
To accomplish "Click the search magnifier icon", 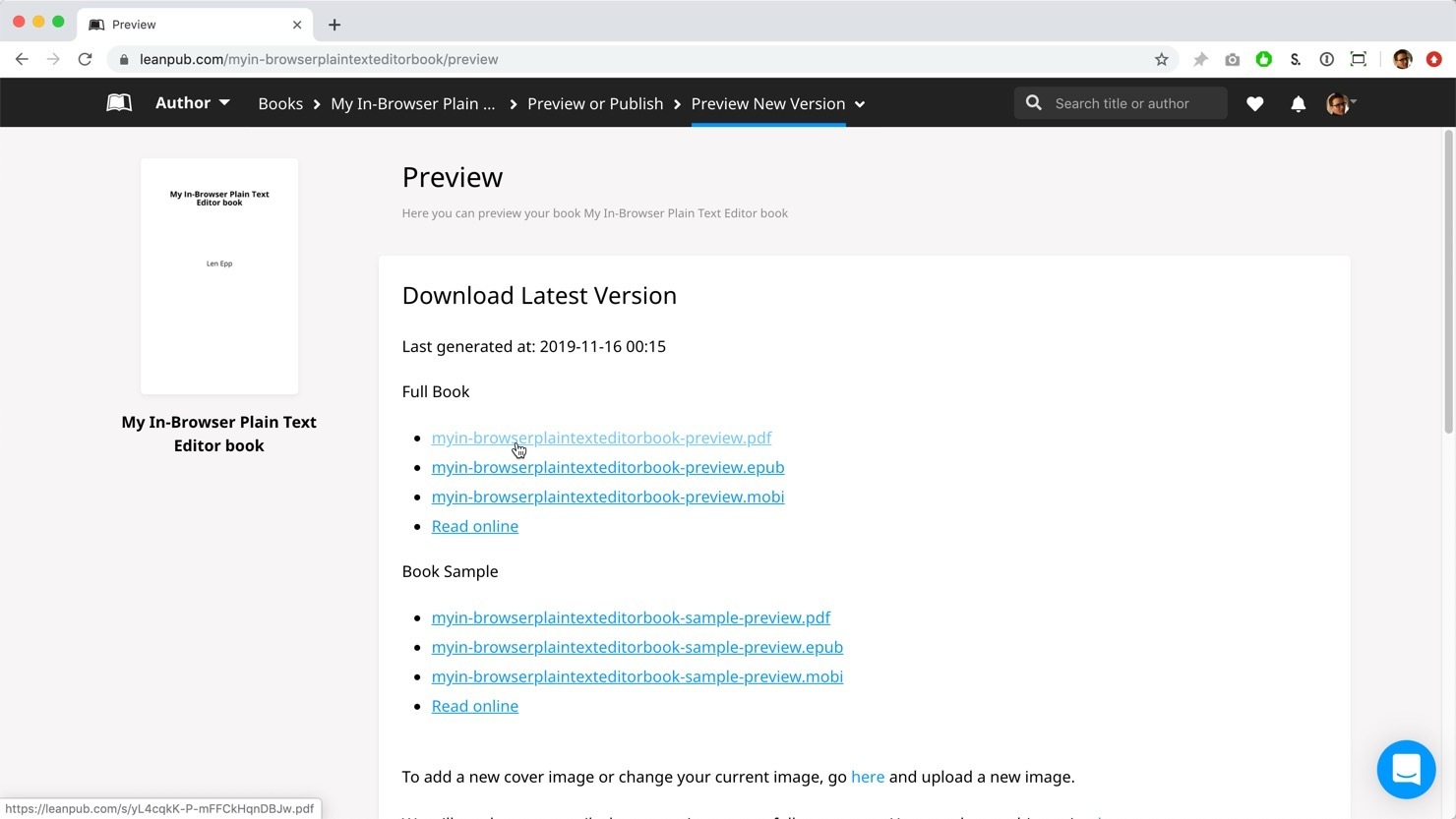I will pyautogui.click(x=1034, y=103).
